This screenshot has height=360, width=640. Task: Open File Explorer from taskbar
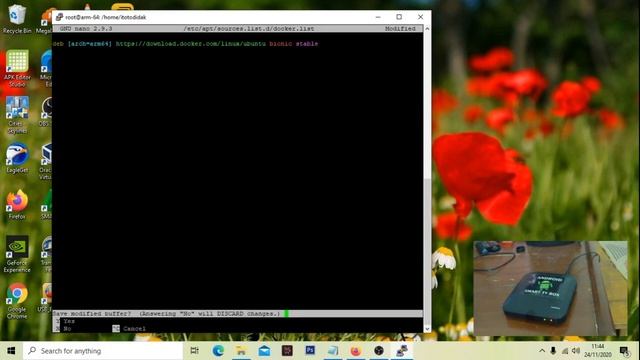point(241,351)
